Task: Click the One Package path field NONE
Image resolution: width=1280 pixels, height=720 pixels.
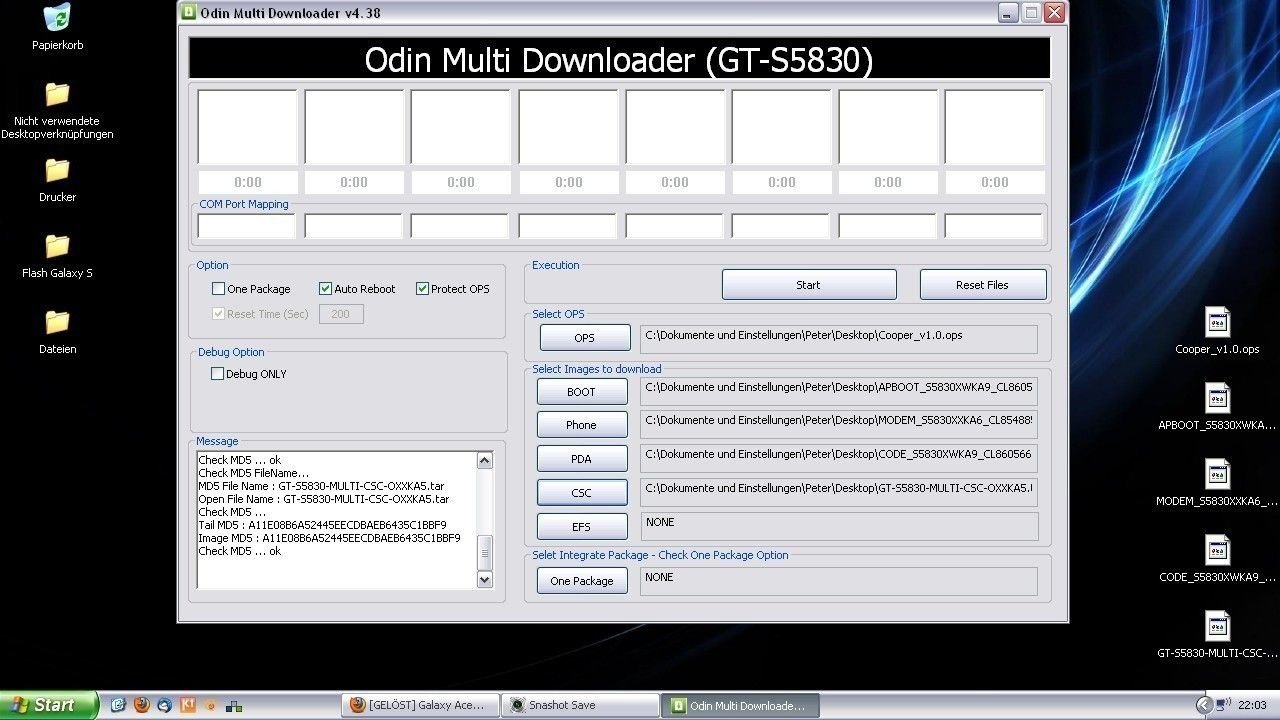Action: point(839,581)
